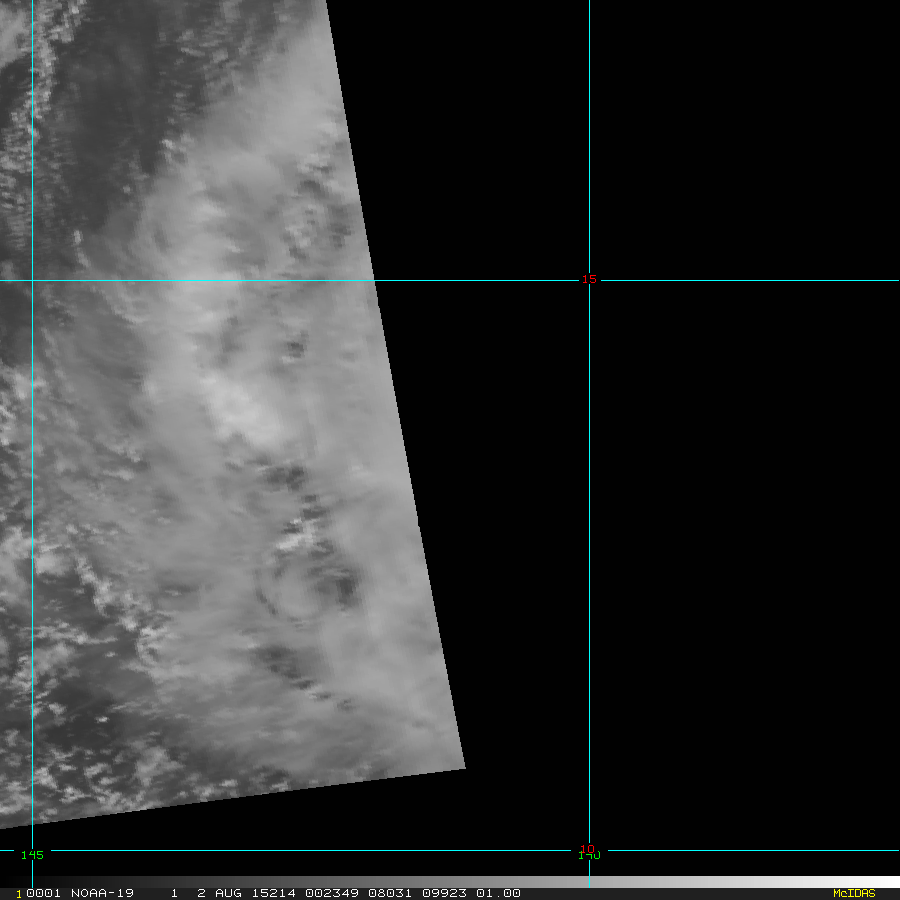The height and width of the screenshot is (900, 900).
Task: Click the intersection of 15 latitude and 140 longitude lines
Action: pos(589,280)
